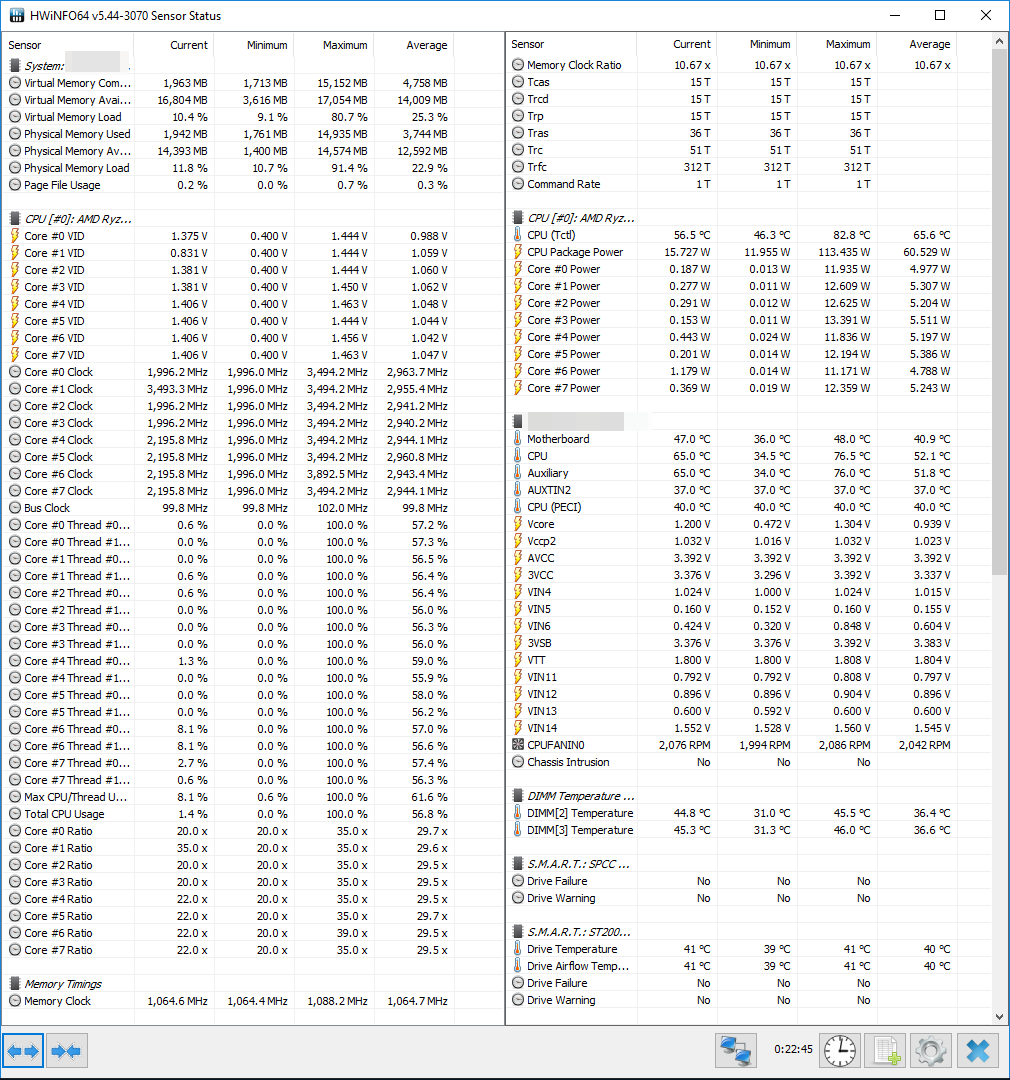Select the Vcore voltage row
The height and width of the screenshot is (1080, 1010).
[x=732, y=524]
